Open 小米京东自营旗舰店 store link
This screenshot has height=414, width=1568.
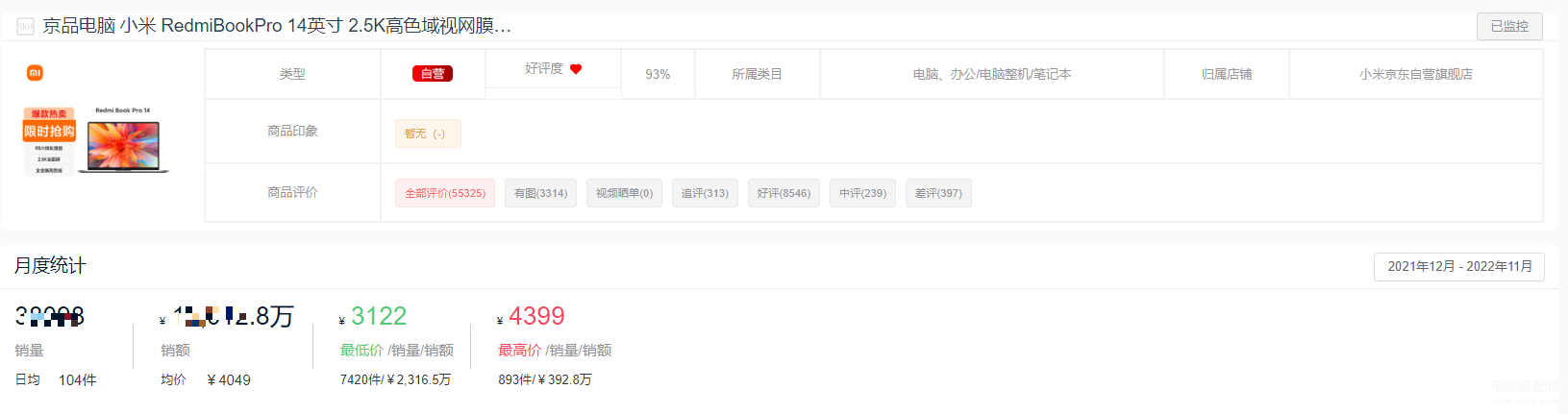click(1415, 74)
